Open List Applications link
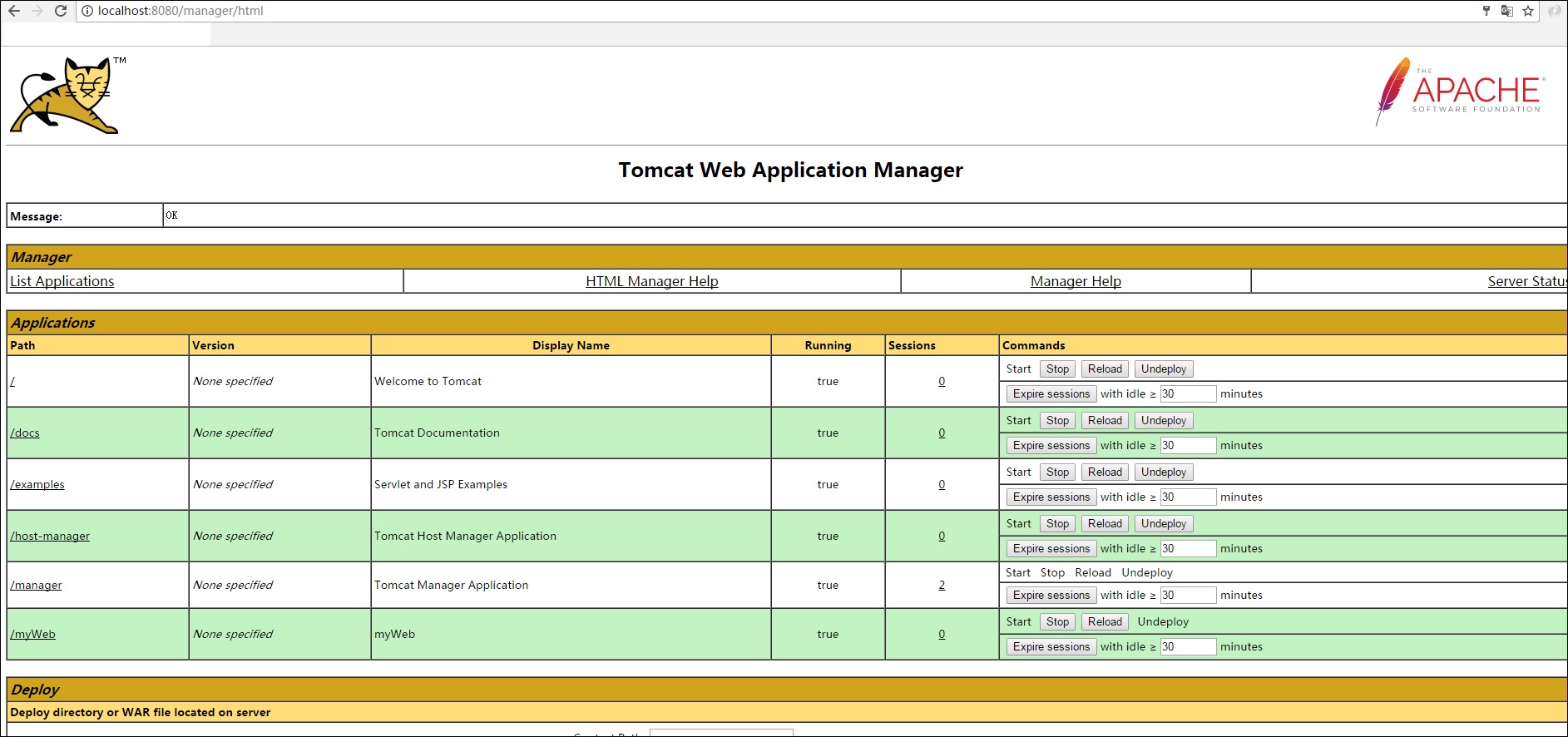1568x737 pixels. (62, 281)
